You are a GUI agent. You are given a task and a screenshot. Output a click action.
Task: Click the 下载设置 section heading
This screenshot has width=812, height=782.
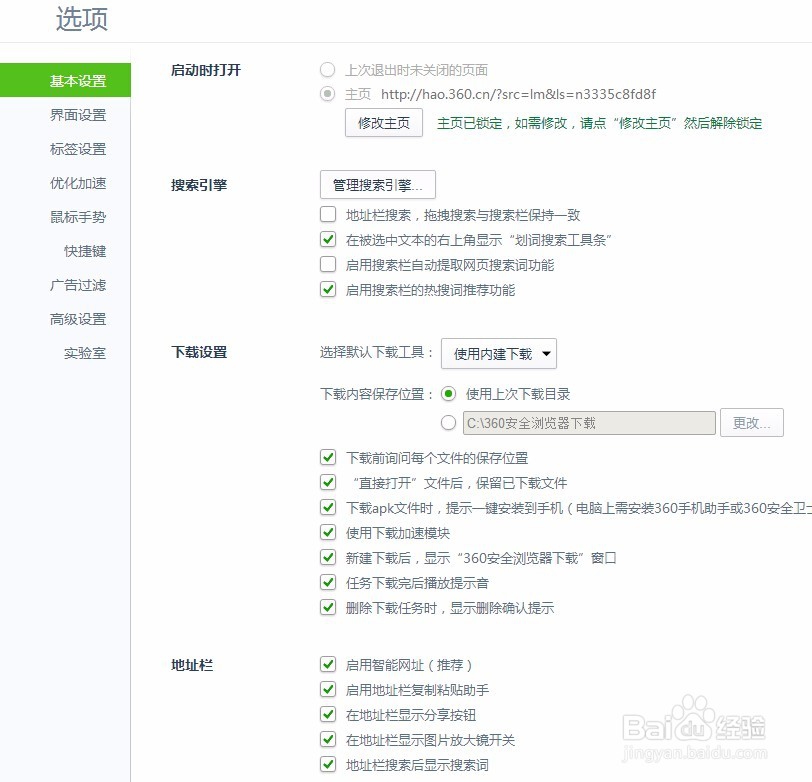tap(199, 352)
